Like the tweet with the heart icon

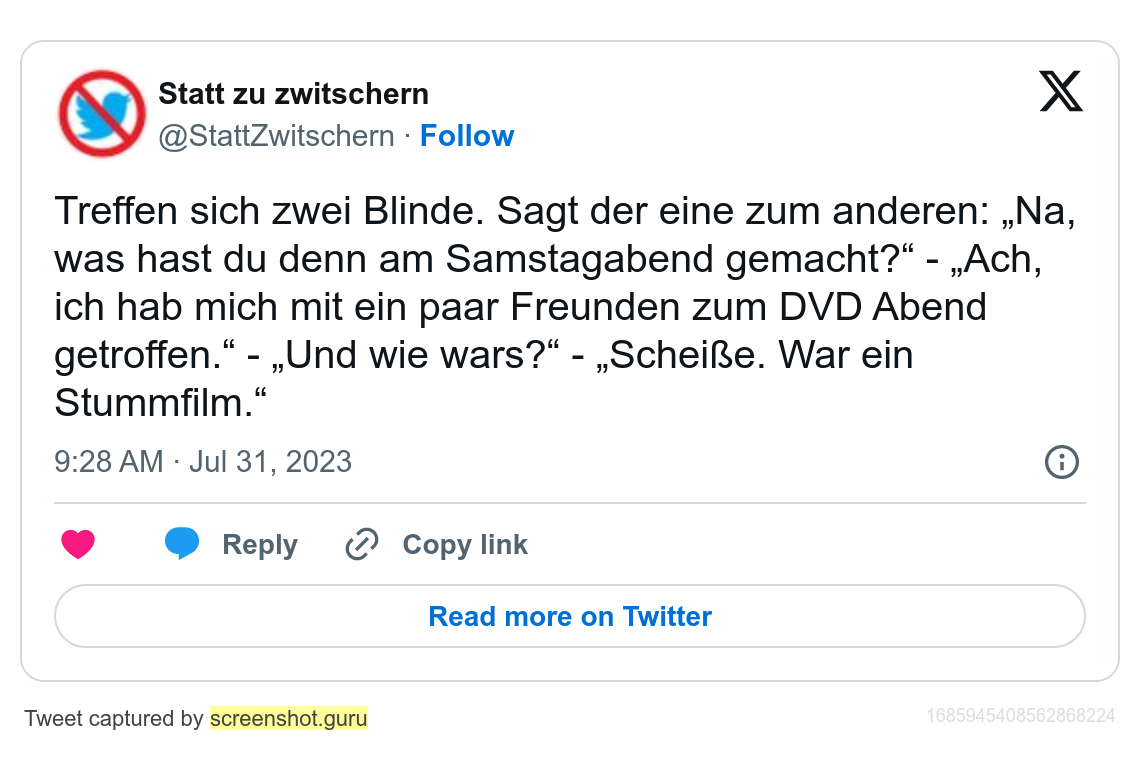coord(78,545)
